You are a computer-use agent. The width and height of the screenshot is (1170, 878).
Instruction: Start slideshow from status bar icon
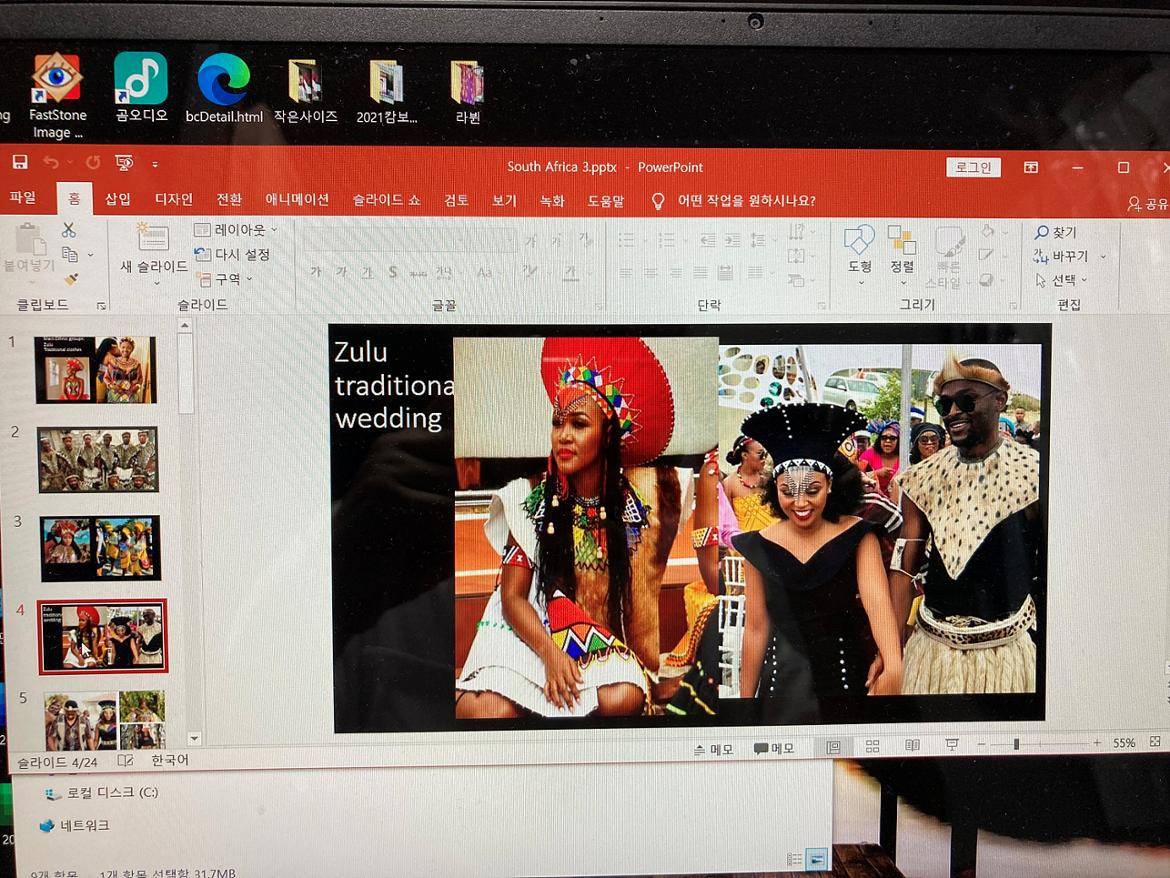(x=952, y=746)
